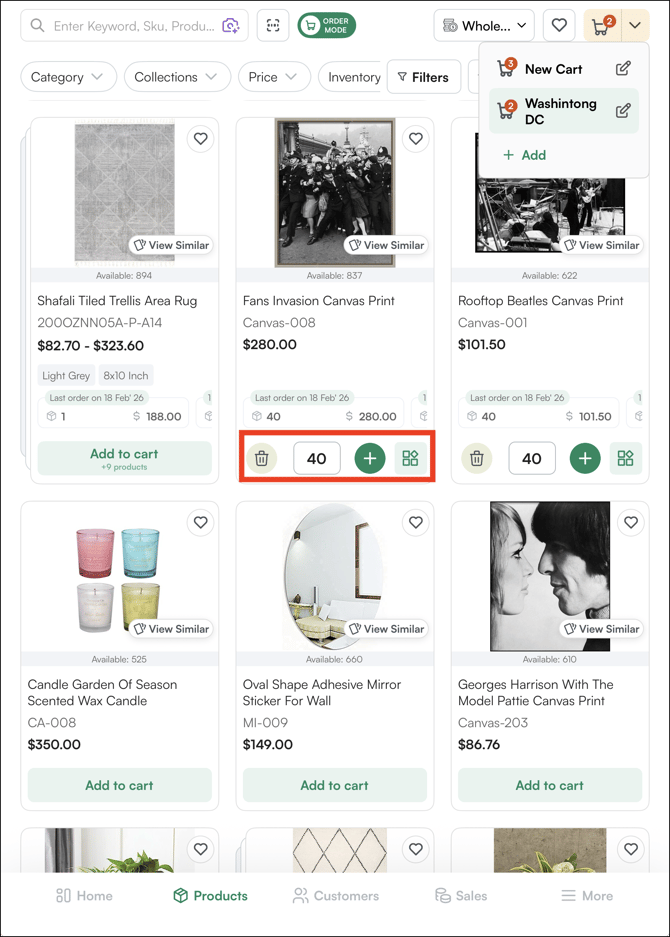The image size is (670, 937).
Task: Open wishlist heart icon in header
Action: coord(559,26)
